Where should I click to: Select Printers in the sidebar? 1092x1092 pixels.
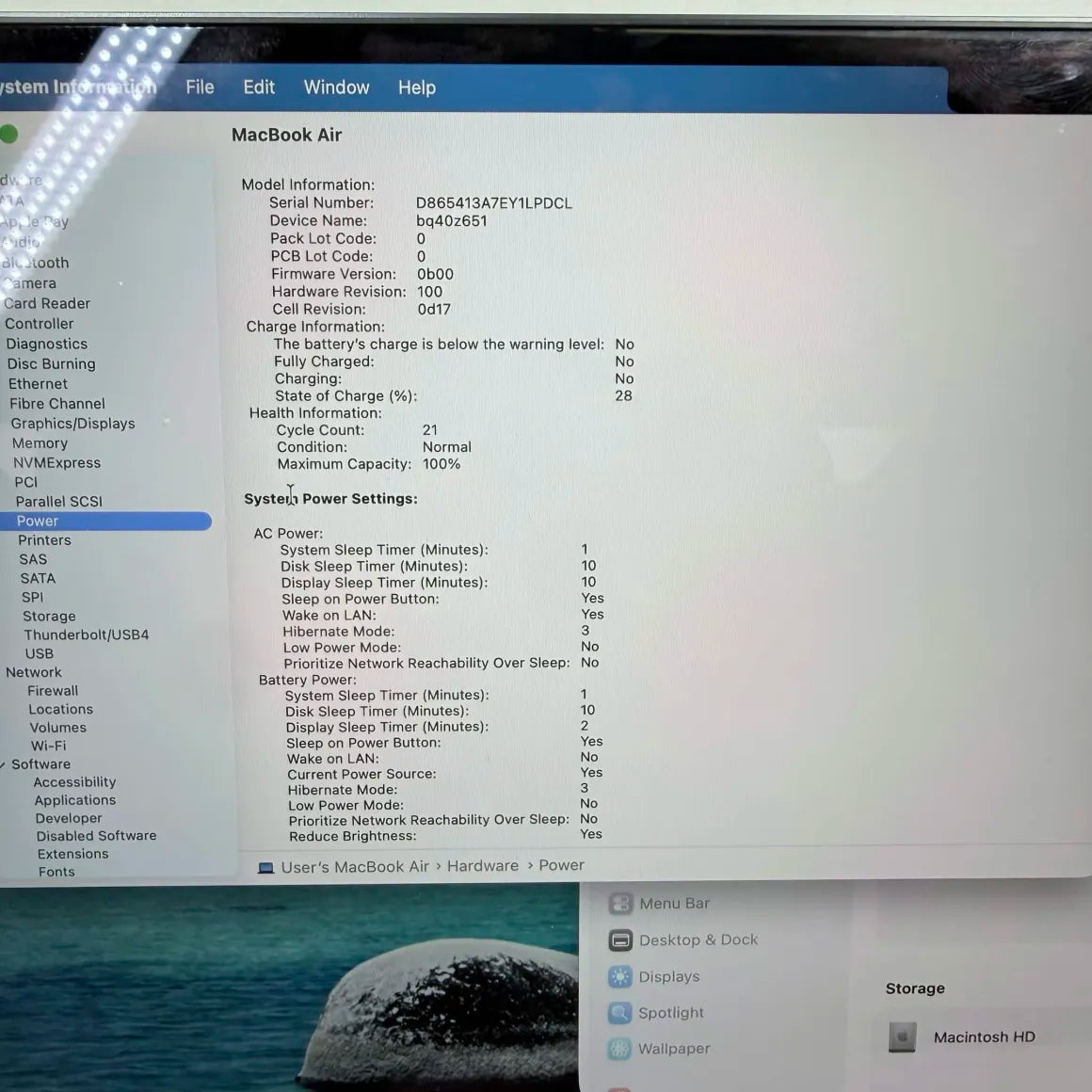point(44,539)
